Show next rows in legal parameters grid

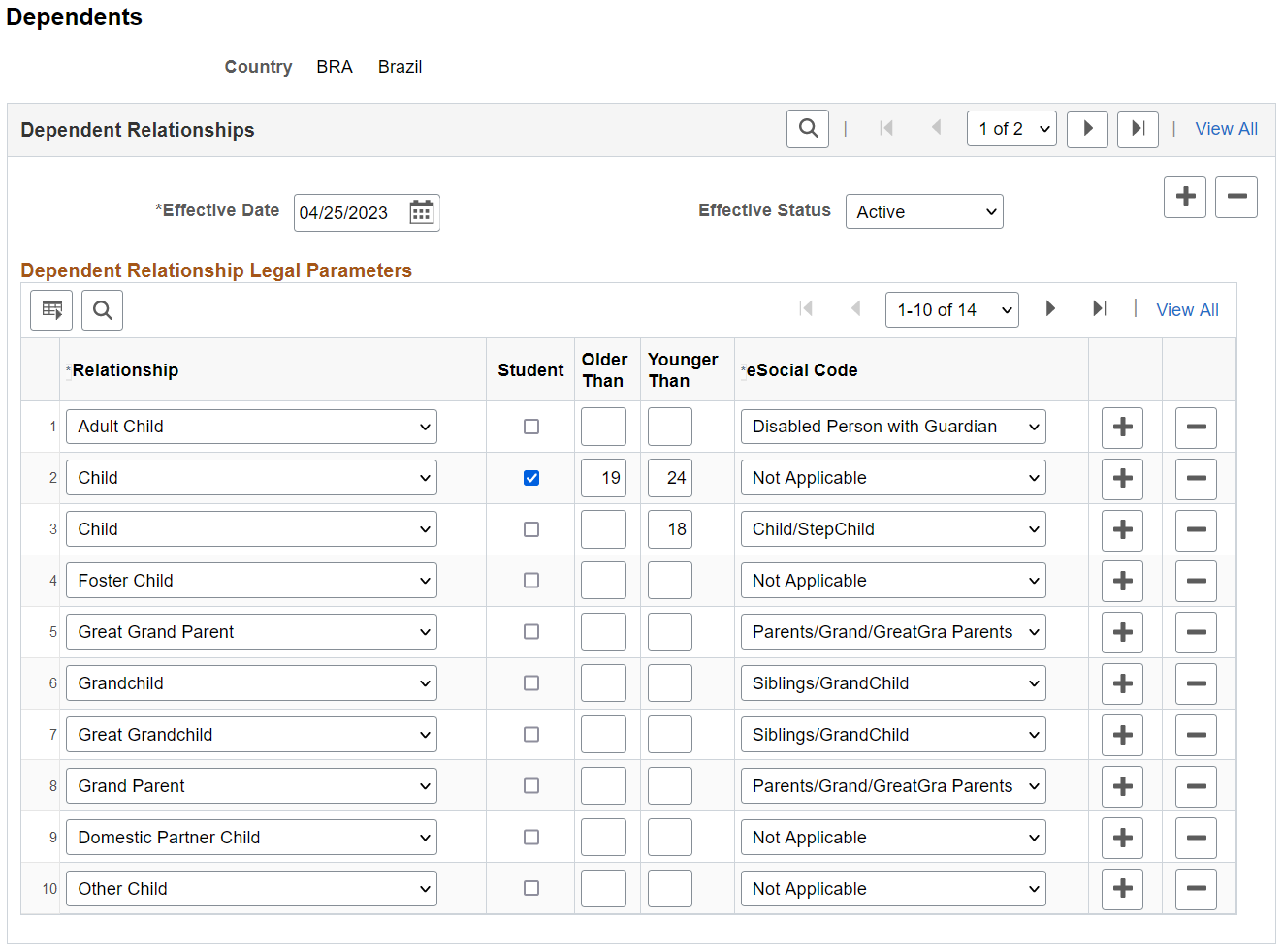click(x=1050, y=309)
